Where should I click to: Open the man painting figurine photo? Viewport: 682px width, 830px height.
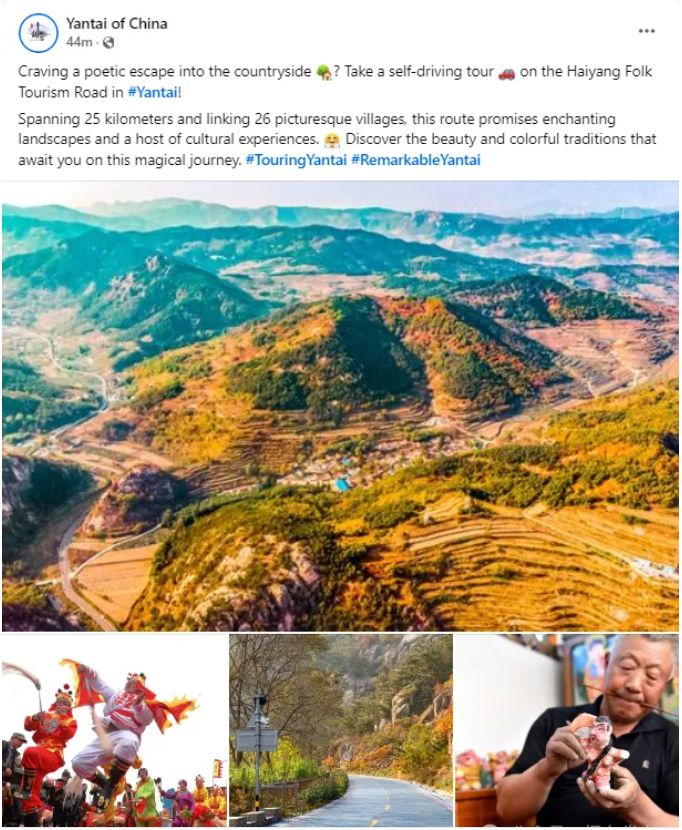pyautogui.click(x=567, y=730)
